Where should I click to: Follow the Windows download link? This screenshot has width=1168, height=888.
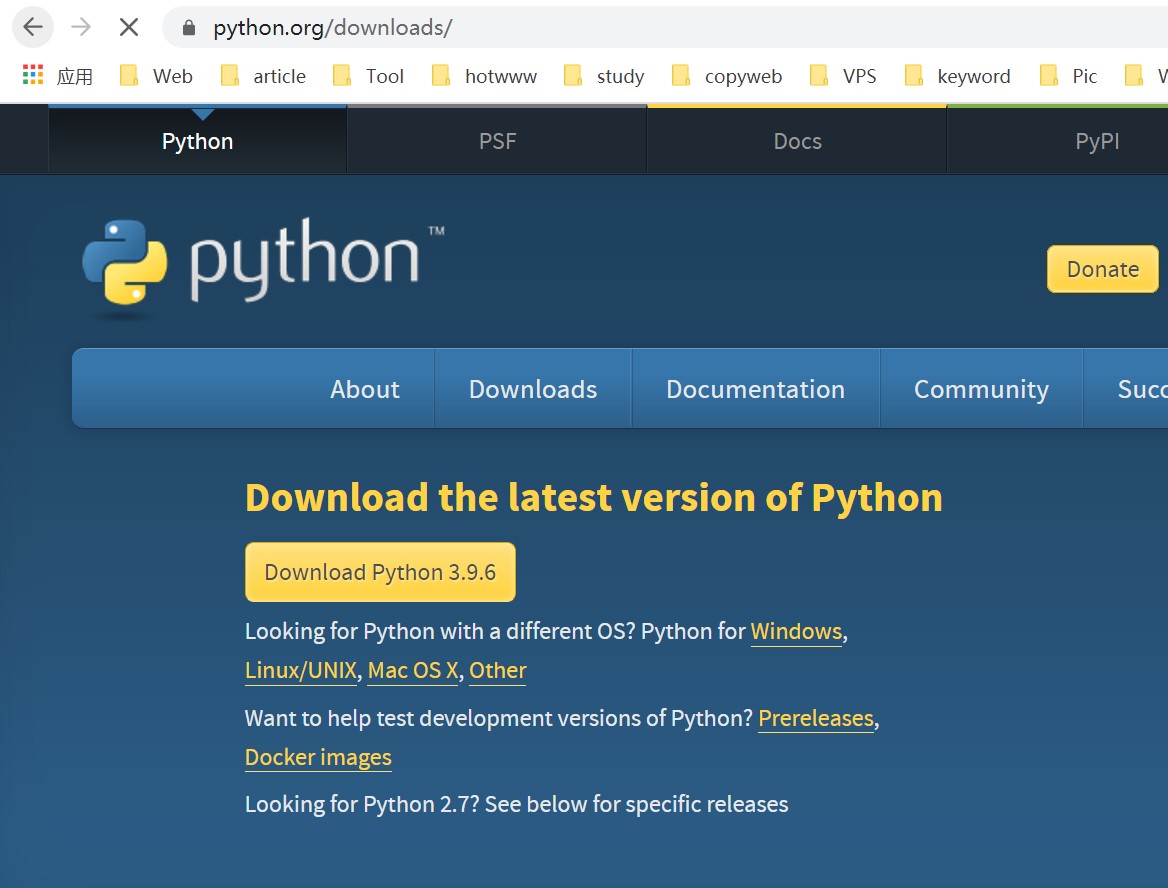point(796,631)
